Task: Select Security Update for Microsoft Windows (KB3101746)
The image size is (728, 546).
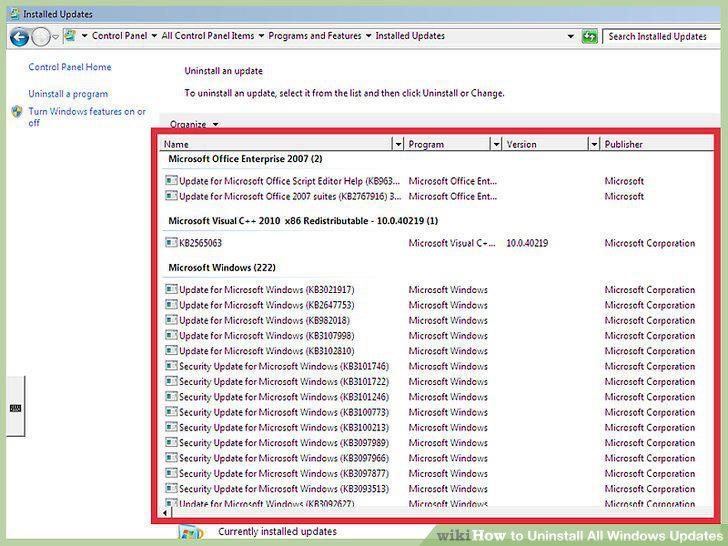Action: pos(284,366)
